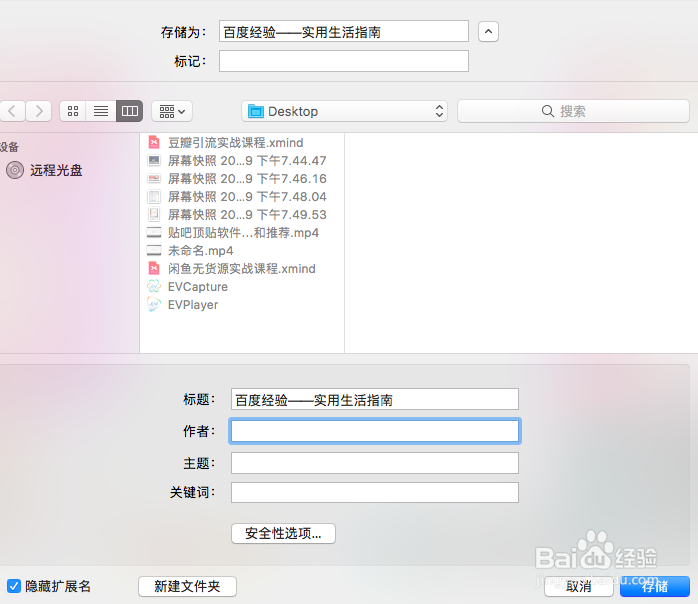
Task: Switch to icon grid view
Action: click(x=73, y=111)
